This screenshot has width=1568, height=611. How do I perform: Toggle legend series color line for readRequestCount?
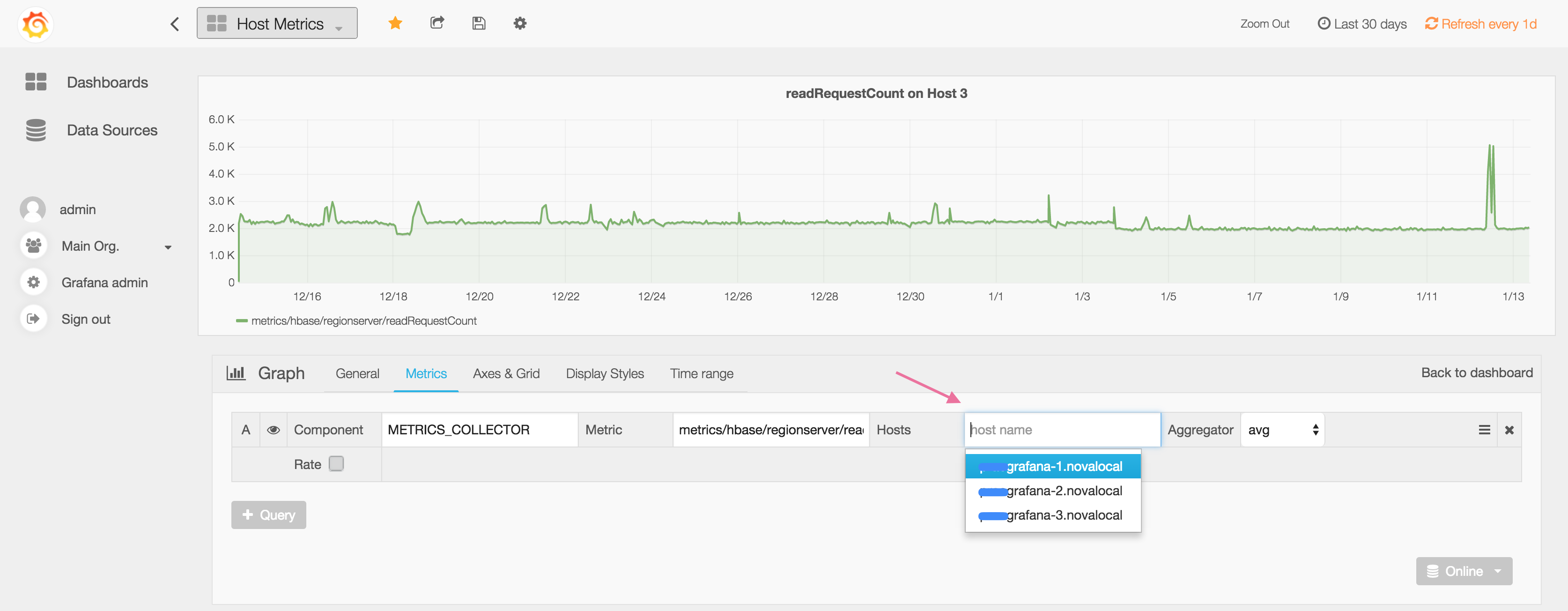coord(242,321)
